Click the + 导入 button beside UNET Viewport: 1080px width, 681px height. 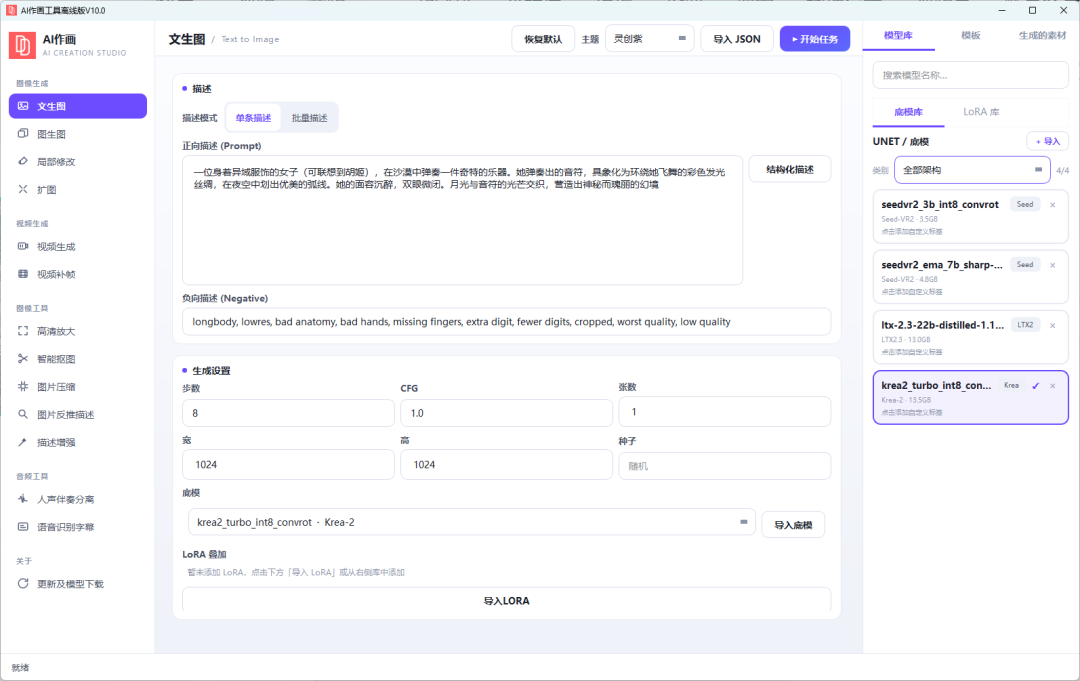tap(1047, 141)
